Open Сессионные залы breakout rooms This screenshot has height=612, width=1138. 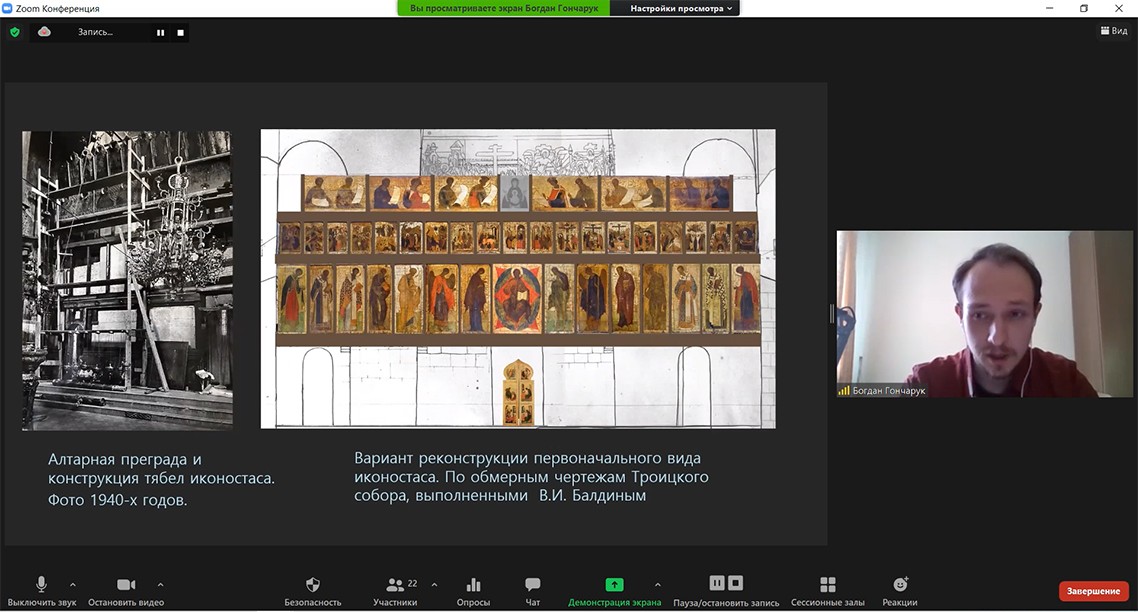click(x=827, y=591)
